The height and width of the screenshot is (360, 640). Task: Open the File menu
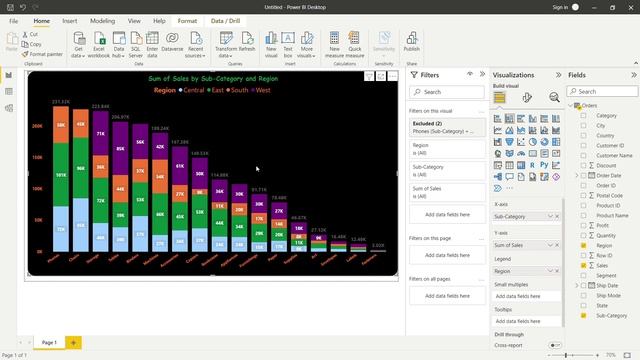[x=13, y=21]
